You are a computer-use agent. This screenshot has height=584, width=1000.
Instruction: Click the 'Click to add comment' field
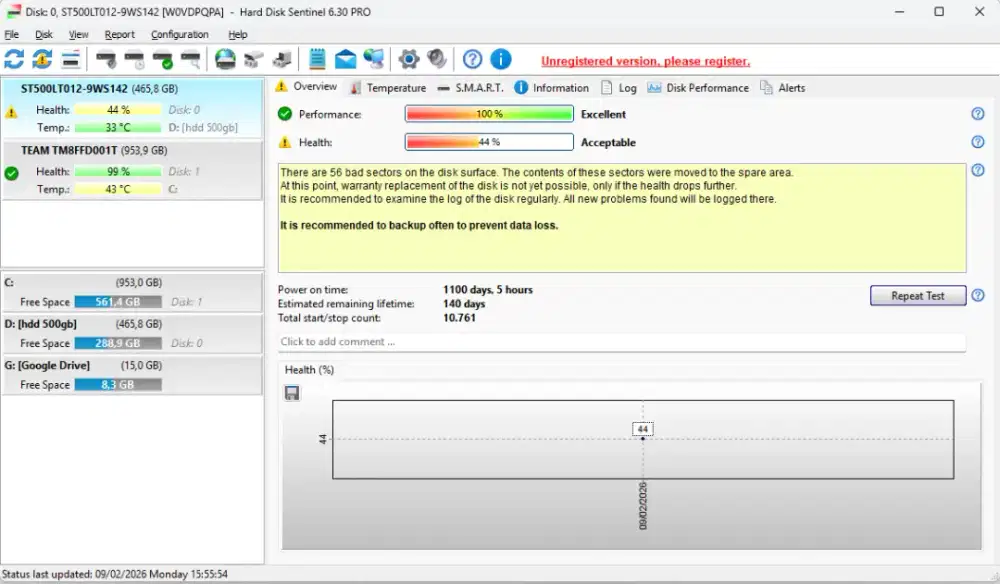621,342
